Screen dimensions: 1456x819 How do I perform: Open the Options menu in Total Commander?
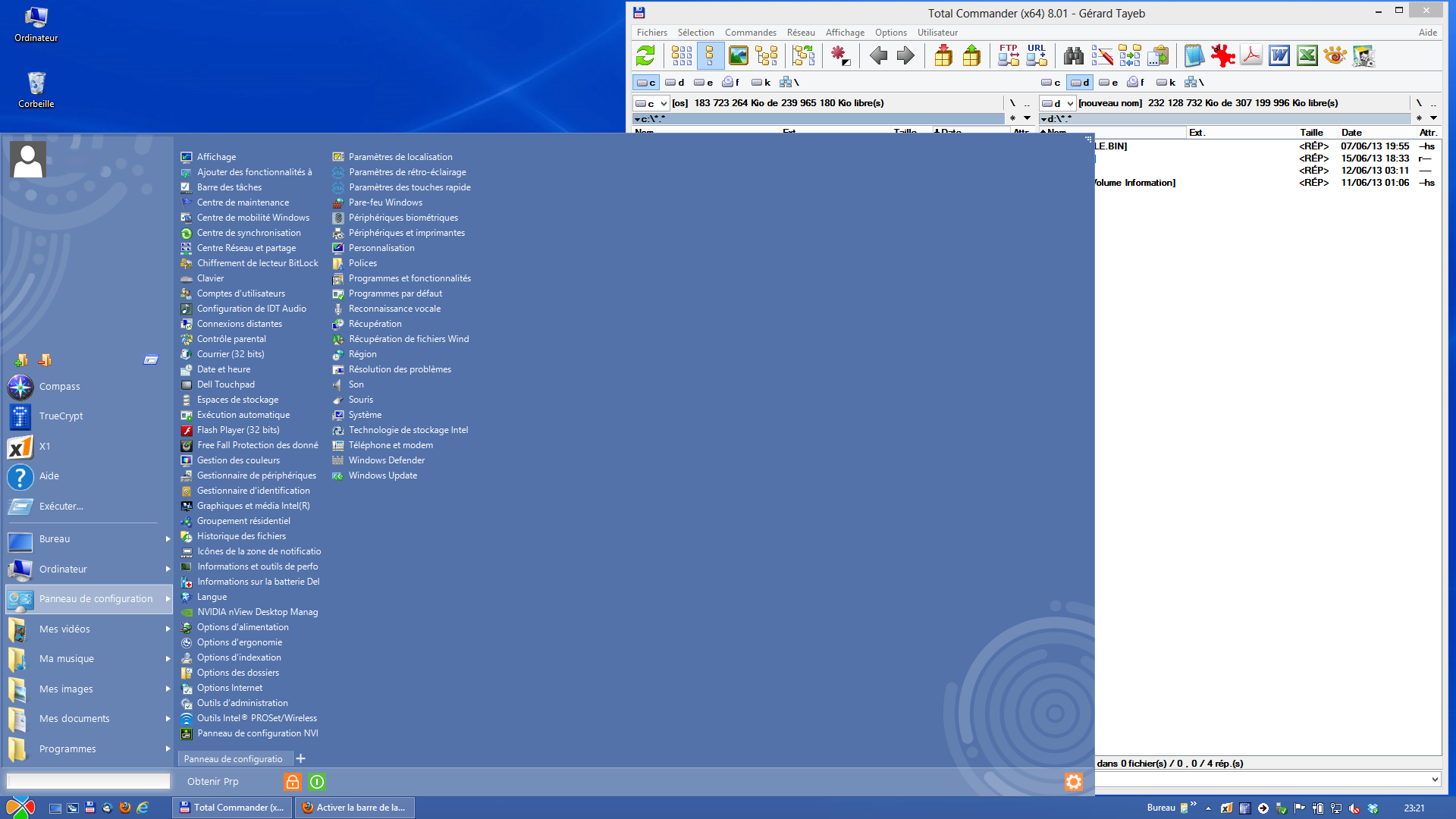pos(890,33)
